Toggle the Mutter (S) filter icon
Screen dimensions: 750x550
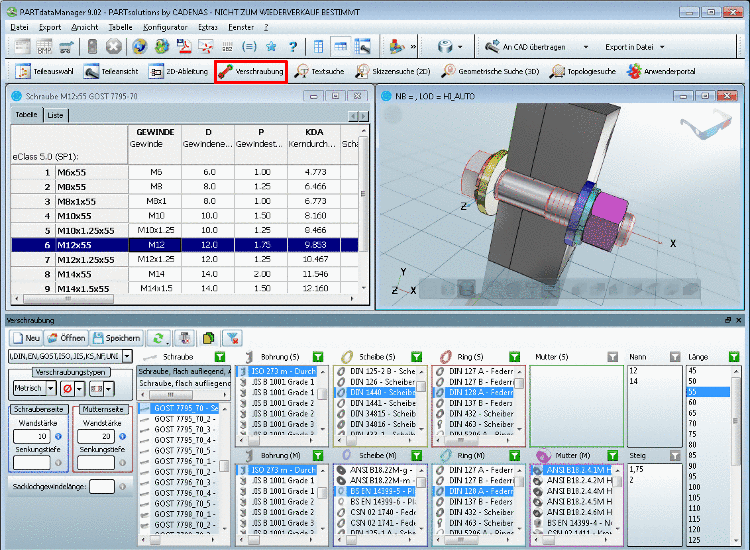pyautogui.click(x=612, y=356)
